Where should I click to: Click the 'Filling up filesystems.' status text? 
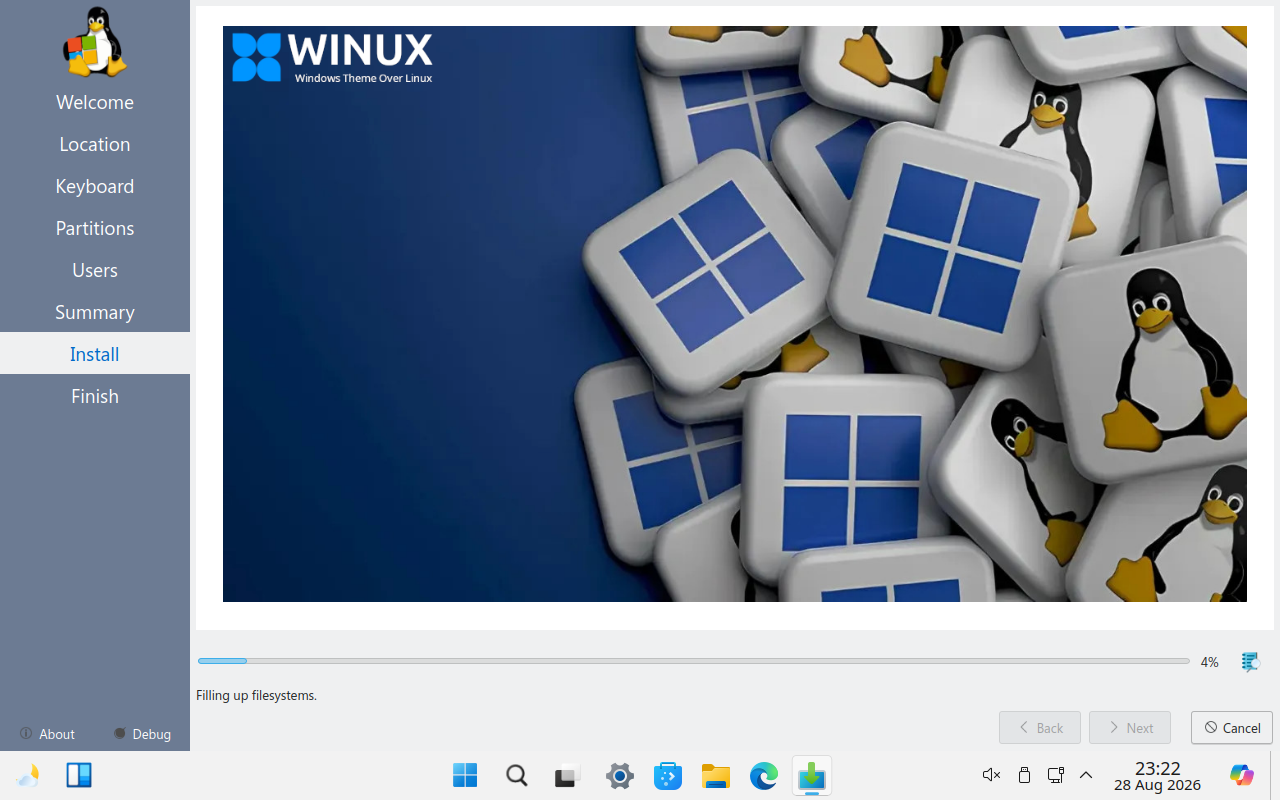(x=256, y=695)
